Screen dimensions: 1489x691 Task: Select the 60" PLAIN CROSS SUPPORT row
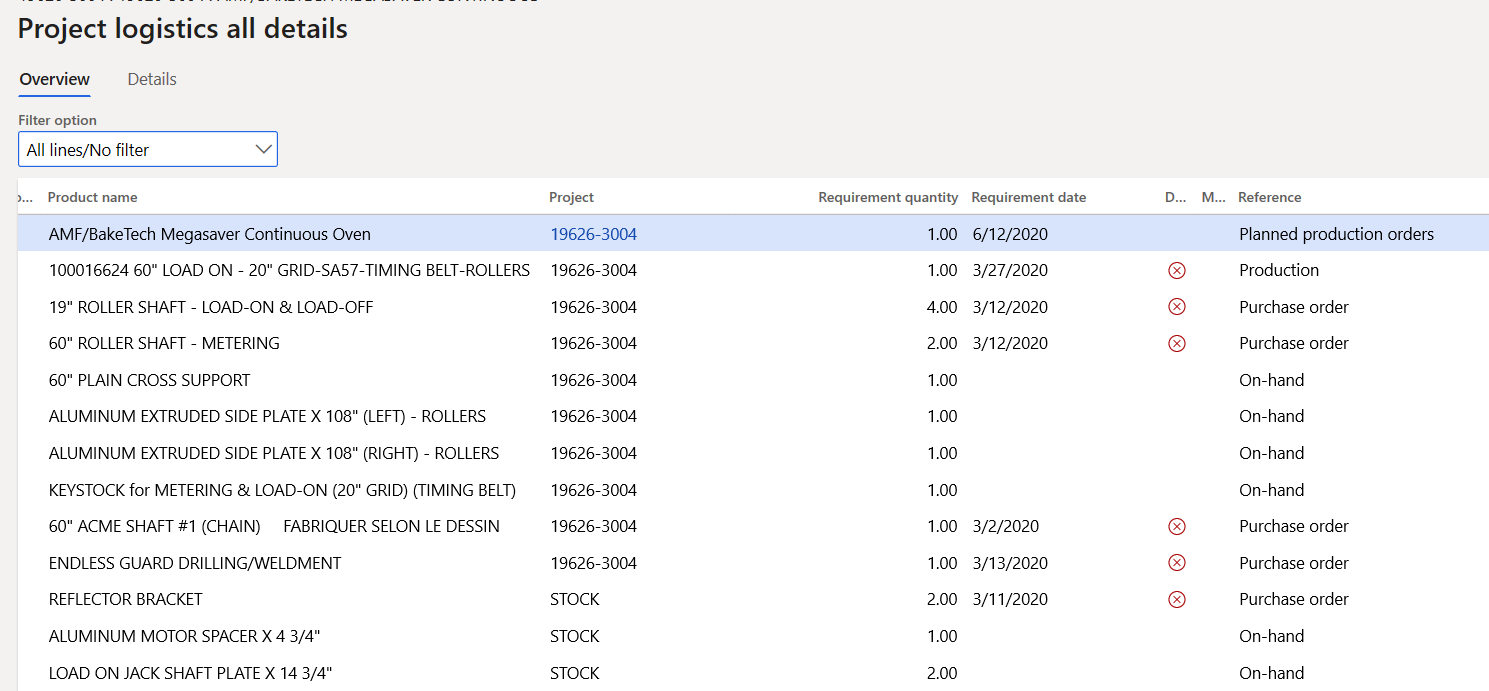(150, 380)
